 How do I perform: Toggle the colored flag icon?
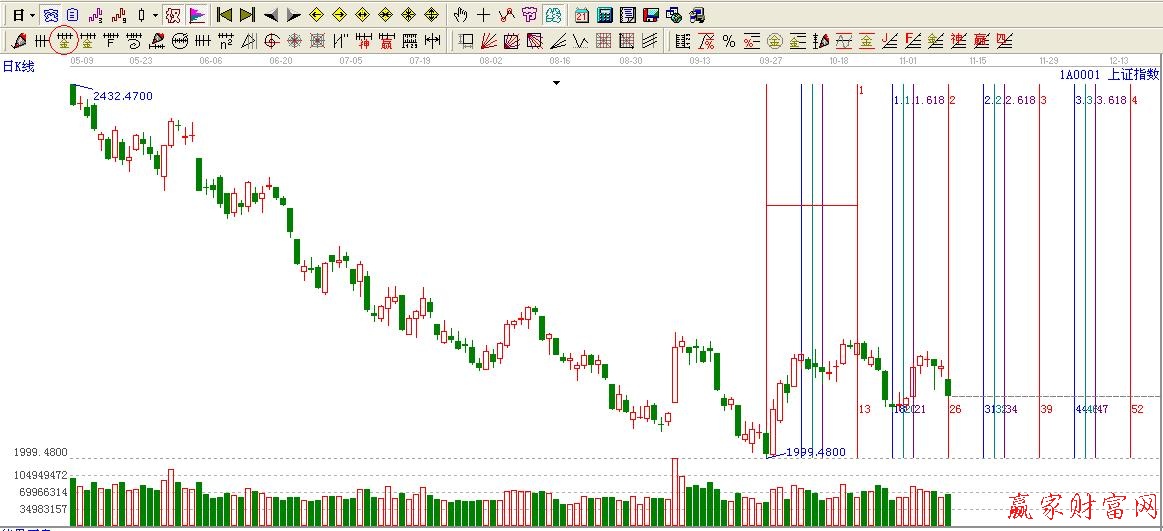(x=197, y=15)
